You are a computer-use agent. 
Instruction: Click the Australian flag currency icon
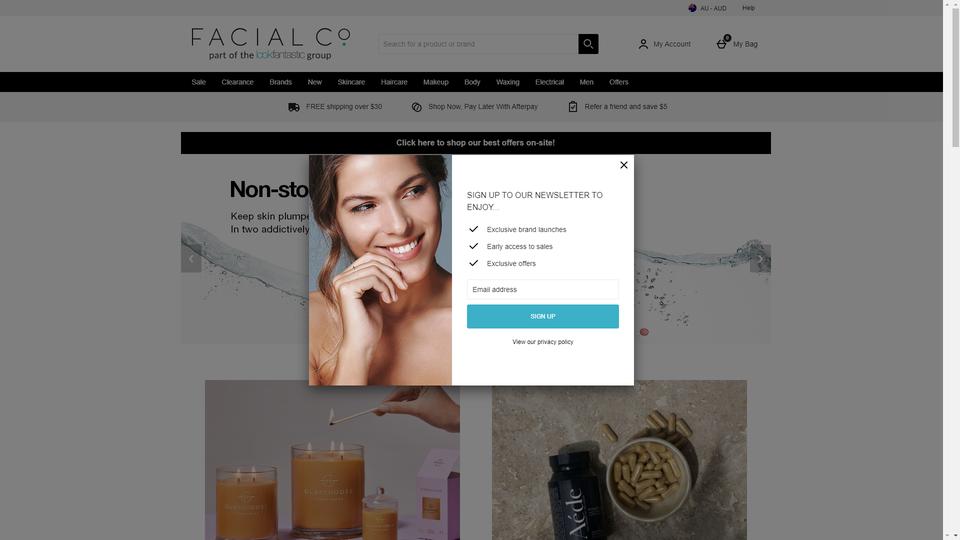pos(692,8)
